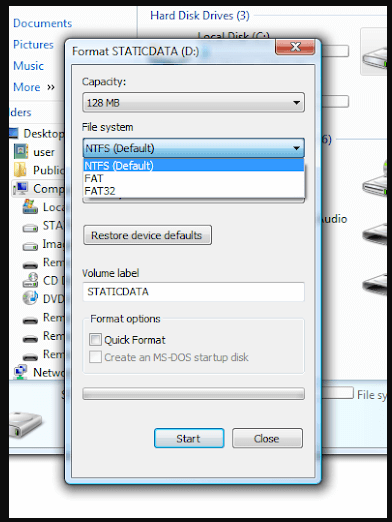Image resolution: width=392 pixels, height=522 pixels.
Task: Select the user folder icon in tree
Action: pyautogui.click(x=21, y=152)
